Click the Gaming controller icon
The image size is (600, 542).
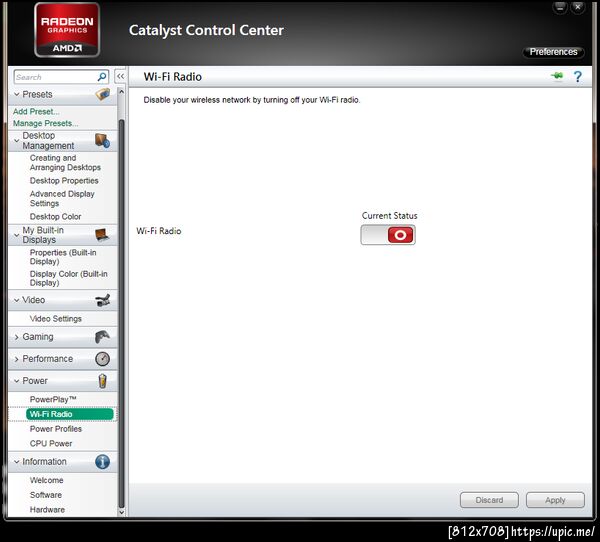pos(102,337)
